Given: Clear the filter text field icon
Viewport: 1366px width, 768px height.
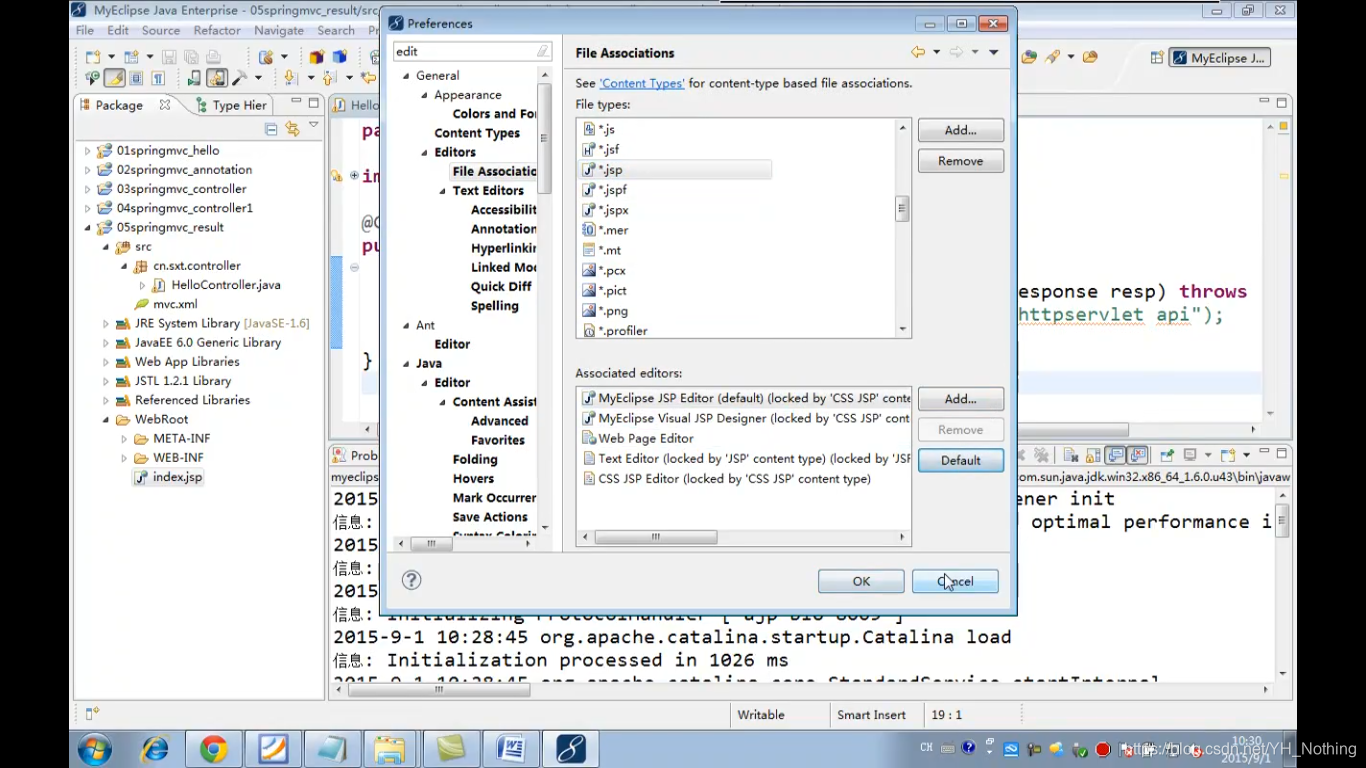Looking at the screenshot, I should tap(543, 51).
